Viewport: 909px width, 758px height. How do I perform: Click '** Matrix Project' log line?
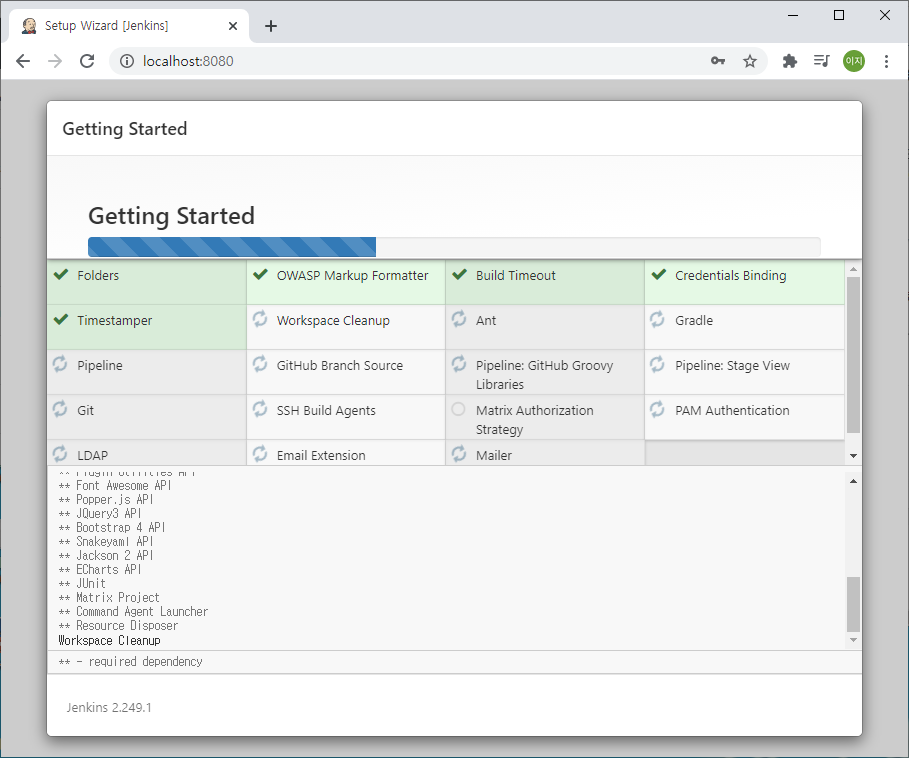[x=109, y=597]
